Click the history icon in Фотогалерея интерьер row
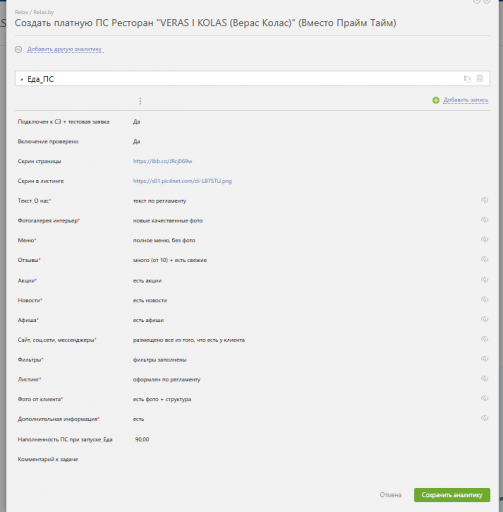The width and height of the screenshot is (503, 512). pyautogui.click(x=484, y=220)
